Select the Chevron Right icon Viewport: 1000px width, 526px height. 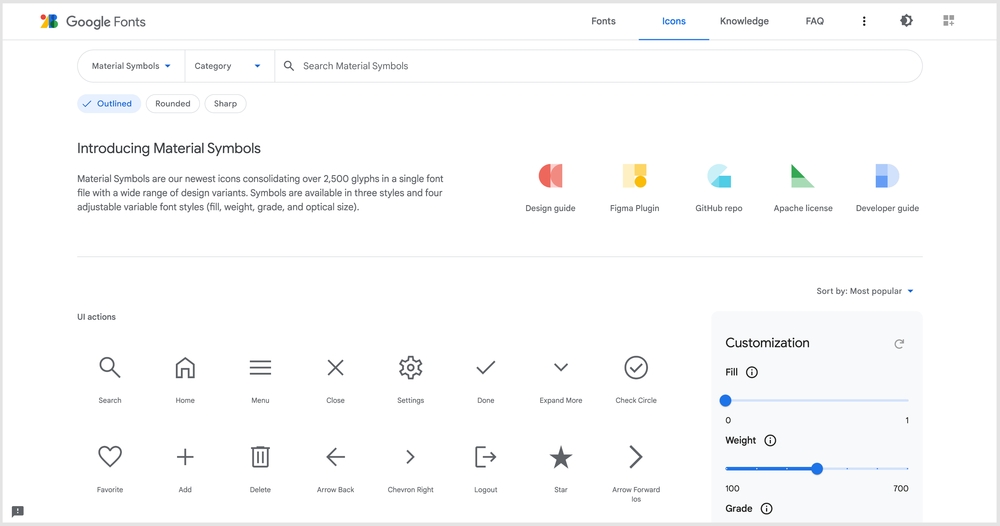[x=411, y=457]
